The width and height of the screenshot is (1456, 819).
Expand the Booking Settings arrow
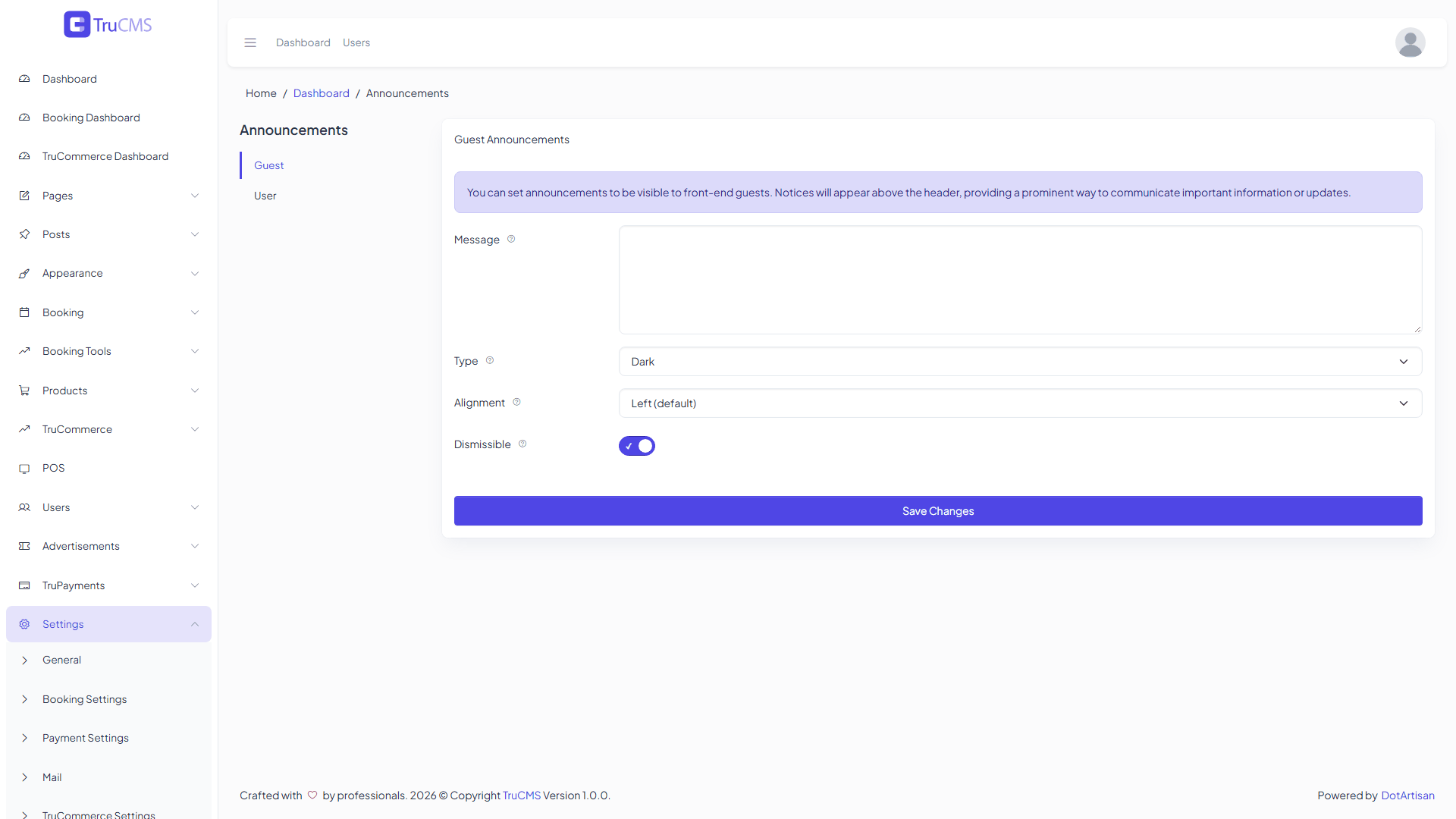pos(24,699)
